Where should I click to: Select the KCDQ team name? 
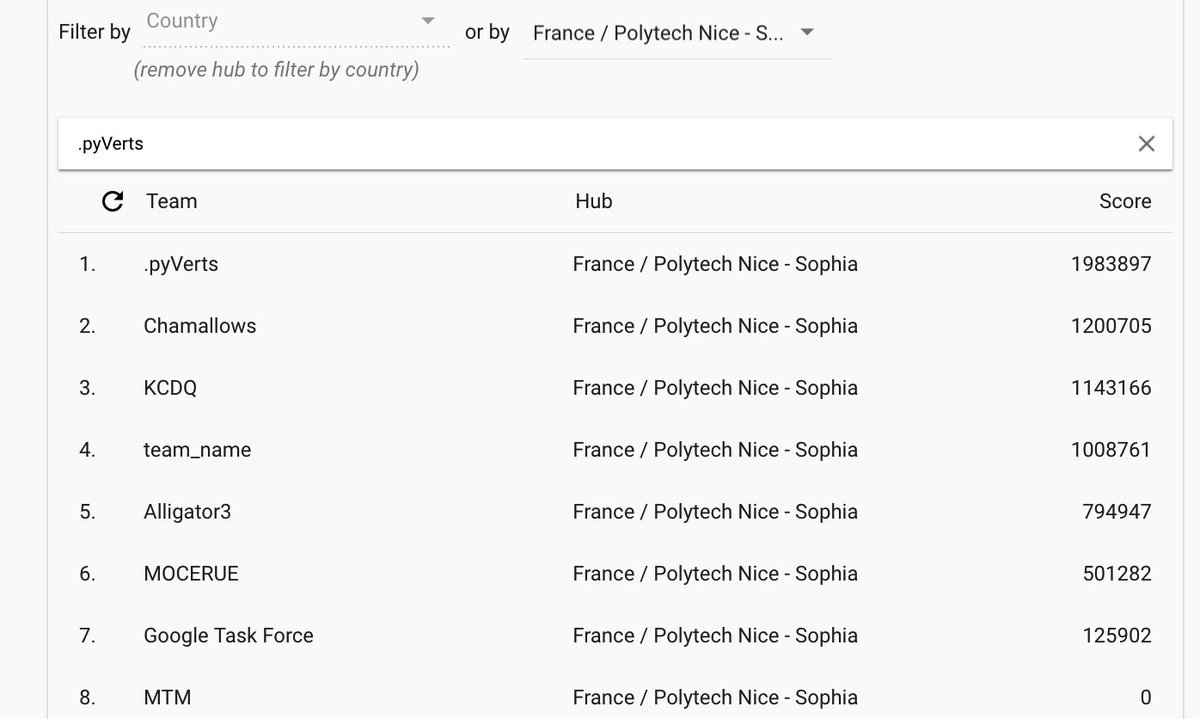[x=170, y=388]
